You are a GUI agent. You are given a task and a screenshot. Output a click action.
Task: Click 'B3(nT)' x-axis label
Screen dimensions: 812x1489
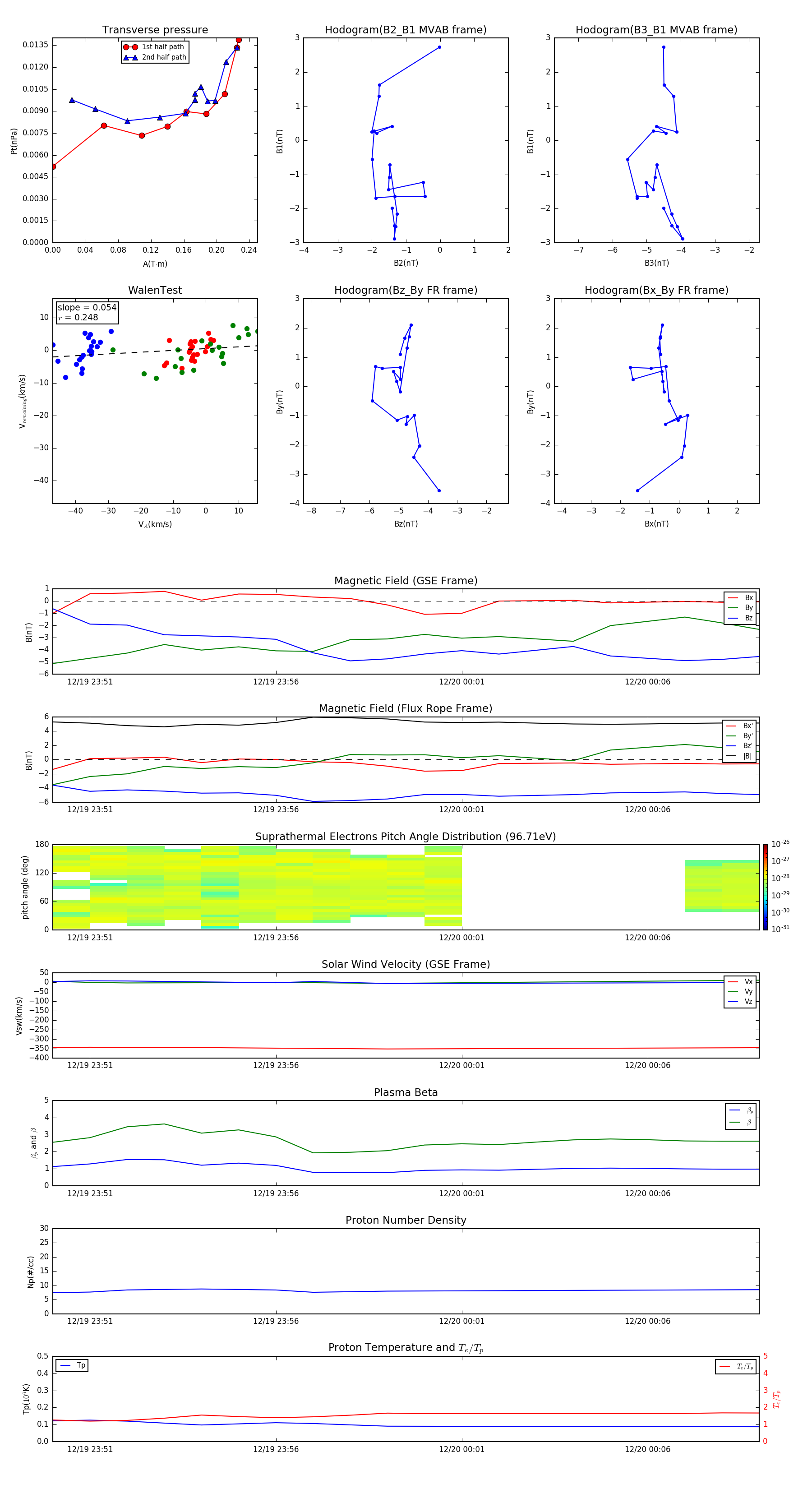click(656, 263)
